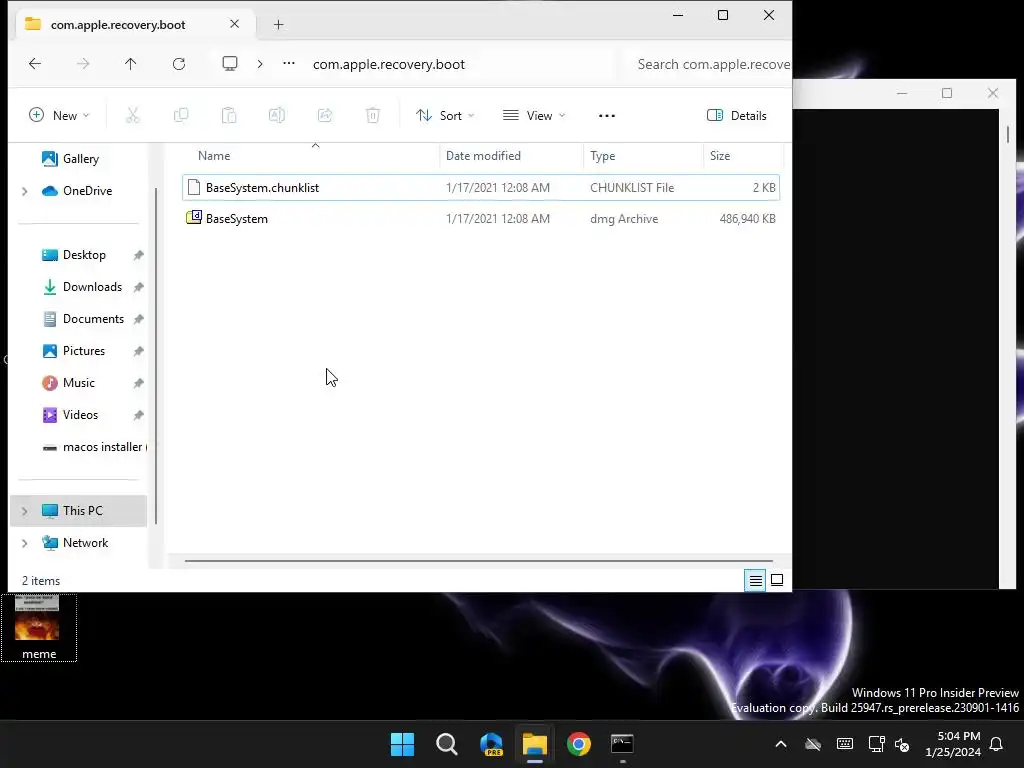Open the macos installer drive
This screenshot has height=768, width=1024.
coord(95,447)
